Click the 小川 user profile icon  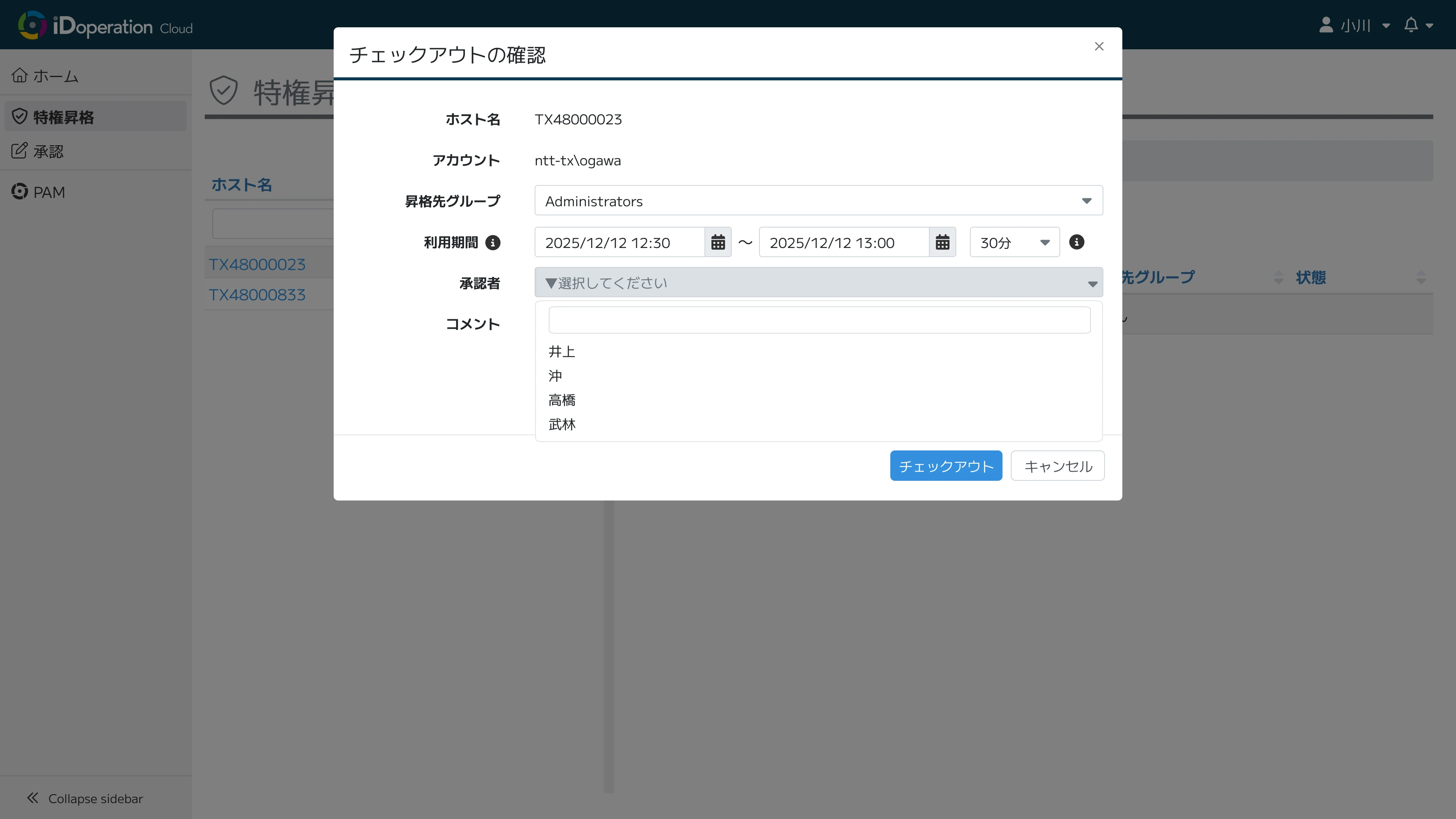pyautogui.click(x=1326, y=25)
